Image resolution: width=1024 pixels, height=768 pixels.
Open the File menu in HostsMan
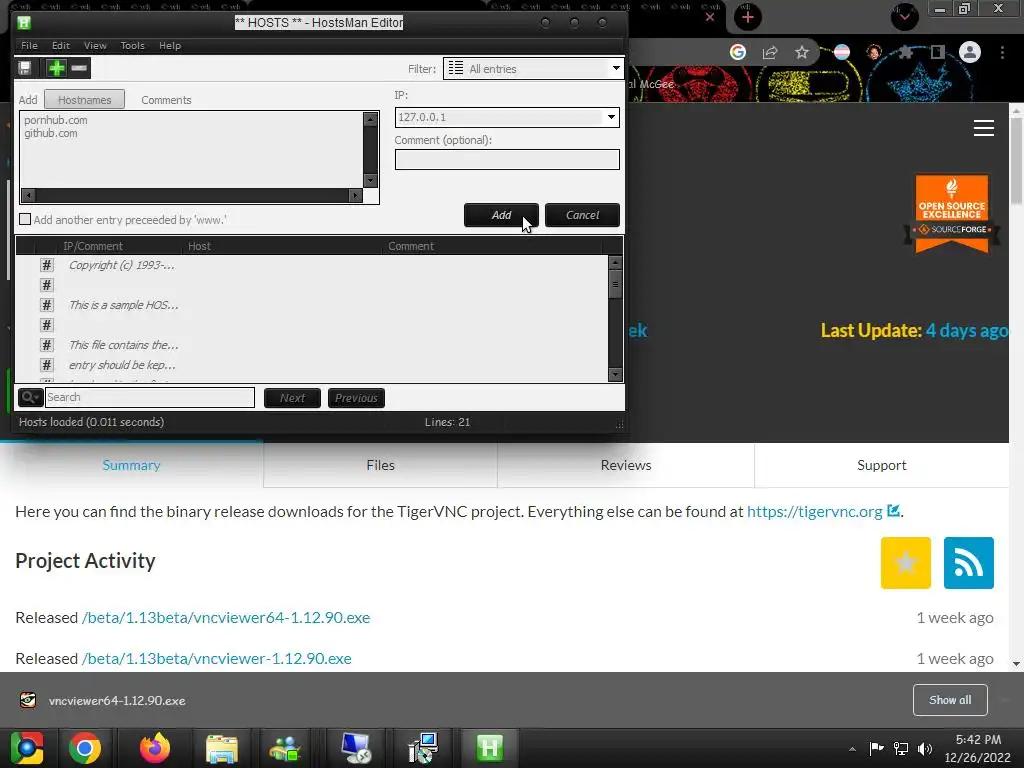pyautogui.click(x=29, y=46)
